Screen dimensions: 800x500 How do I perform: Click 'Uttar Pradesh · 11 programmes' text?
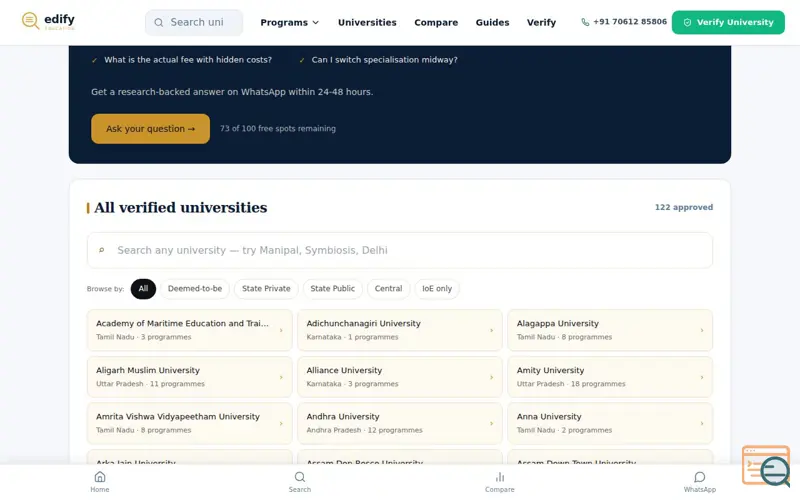click(150, 384)
